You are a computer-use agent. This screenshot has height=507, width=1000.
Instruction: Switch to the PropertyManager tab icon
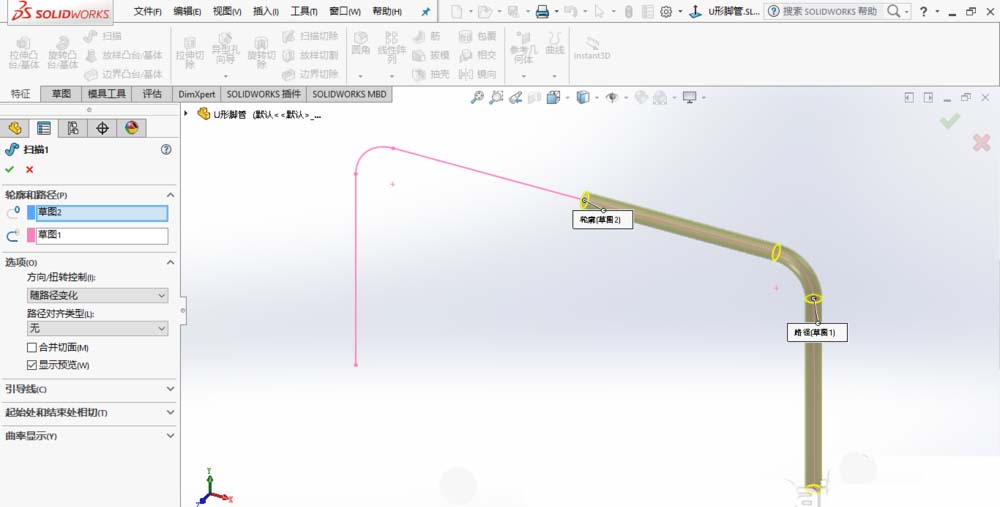[x=43, y=128]
